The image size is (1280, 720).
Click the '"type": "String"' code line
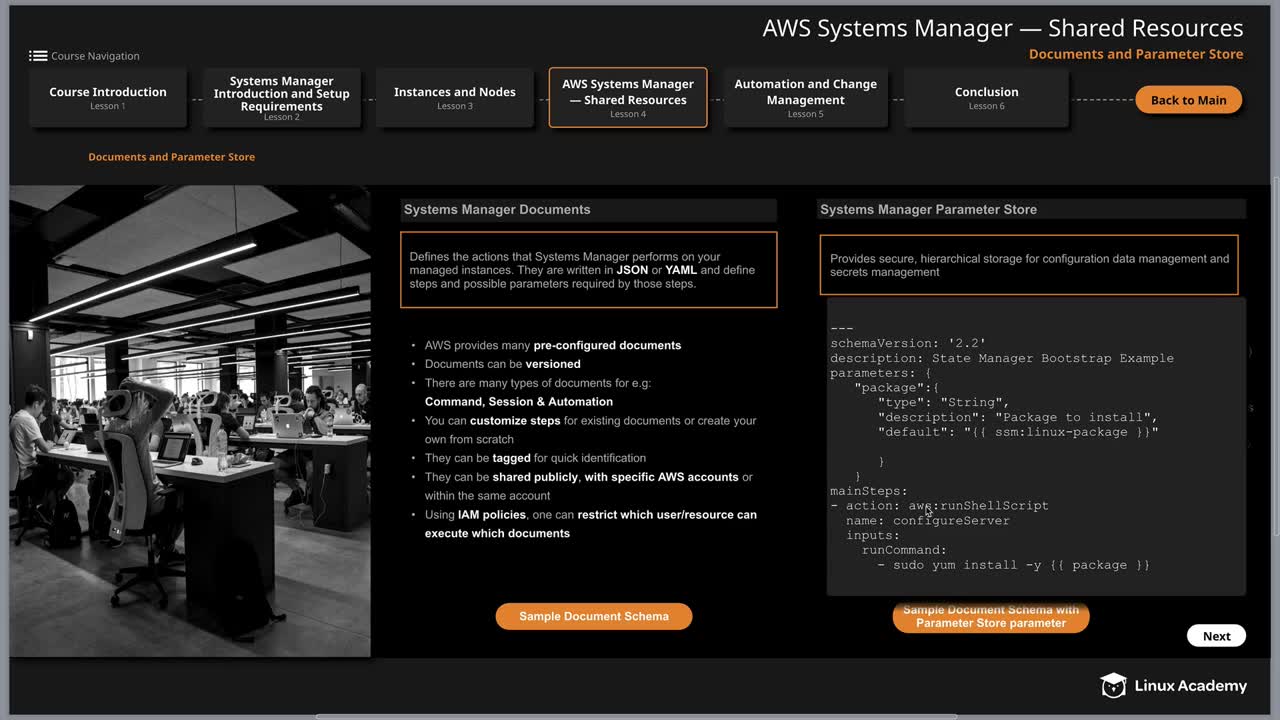click(943, 402)
